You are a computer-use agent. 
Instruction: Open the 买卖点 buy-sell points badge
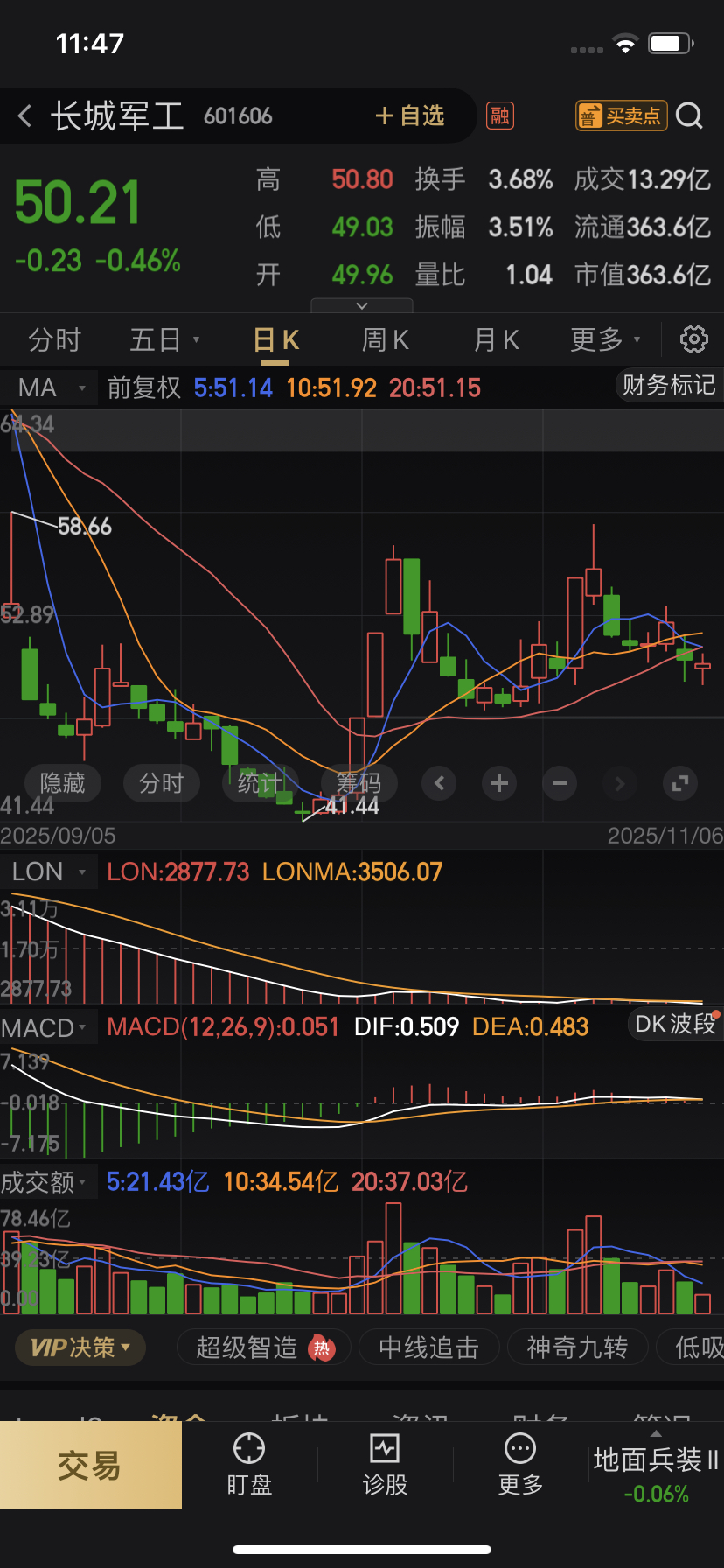click(621, 115)
